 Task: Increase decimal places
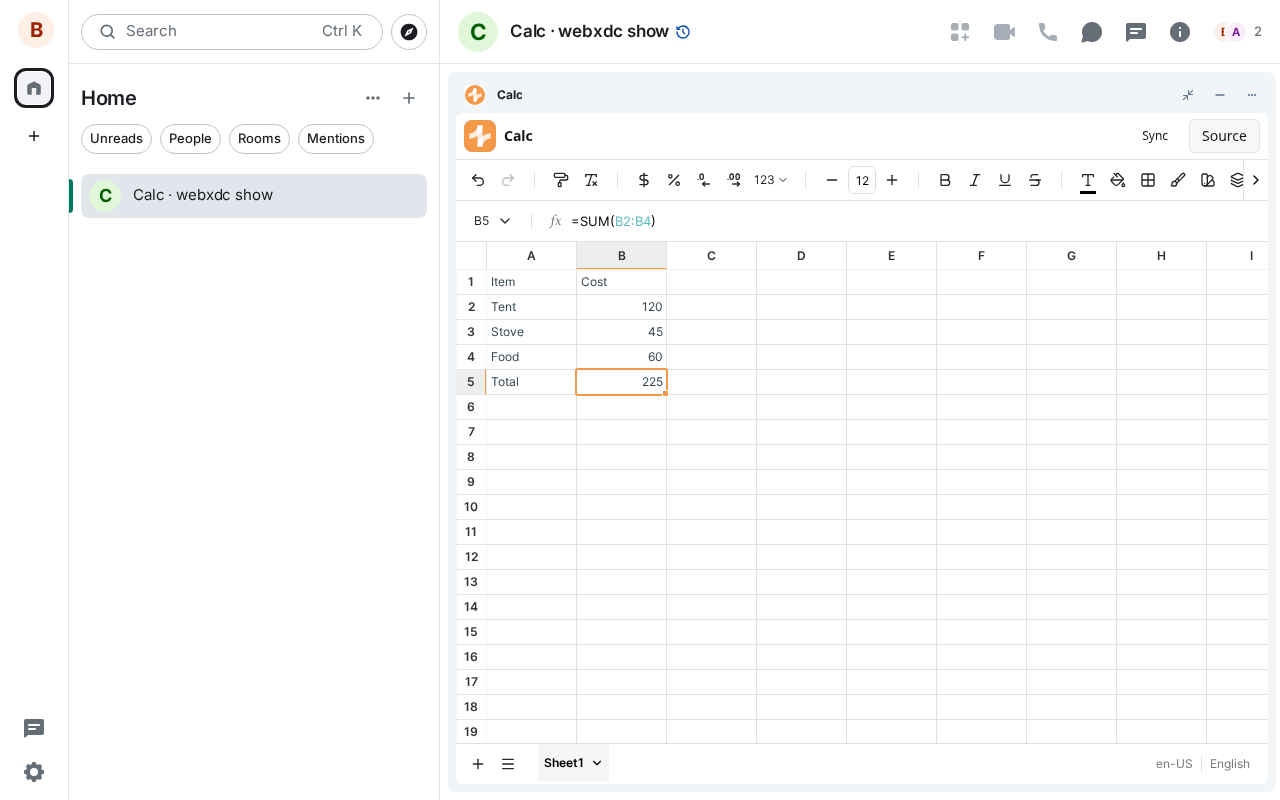click(734, 180)
